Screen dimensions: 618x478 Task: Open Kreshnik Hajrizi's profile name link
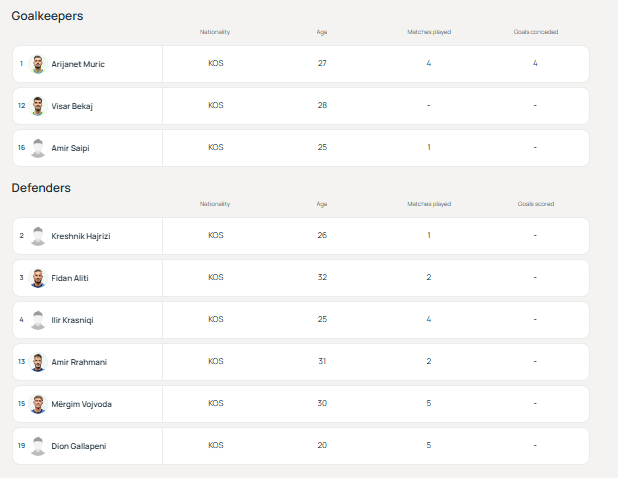[79, 236]
